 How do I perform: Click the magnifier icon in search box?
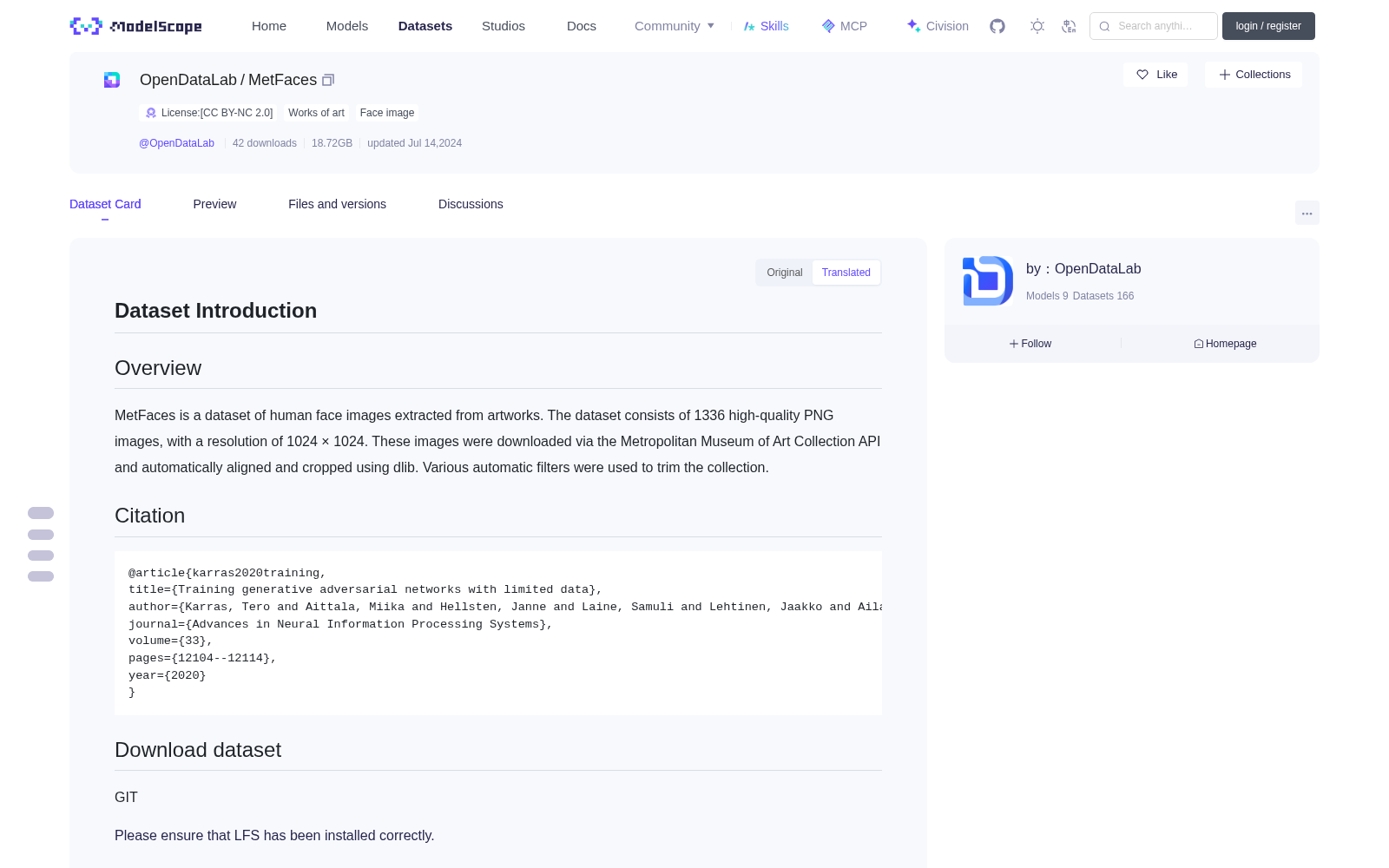click(1104, 26)
